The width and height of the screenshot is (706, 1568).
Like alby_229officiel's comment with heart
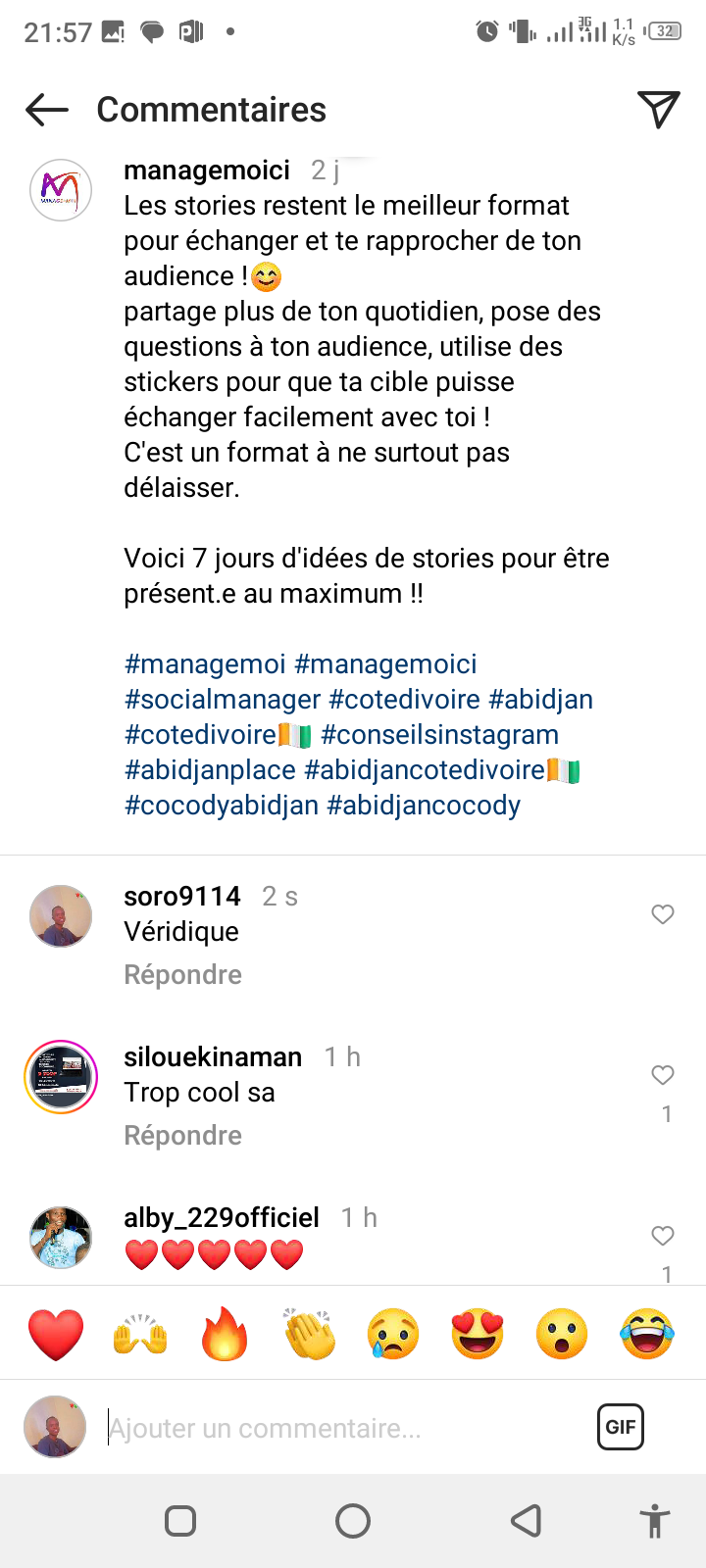[x=663, y=1236]
